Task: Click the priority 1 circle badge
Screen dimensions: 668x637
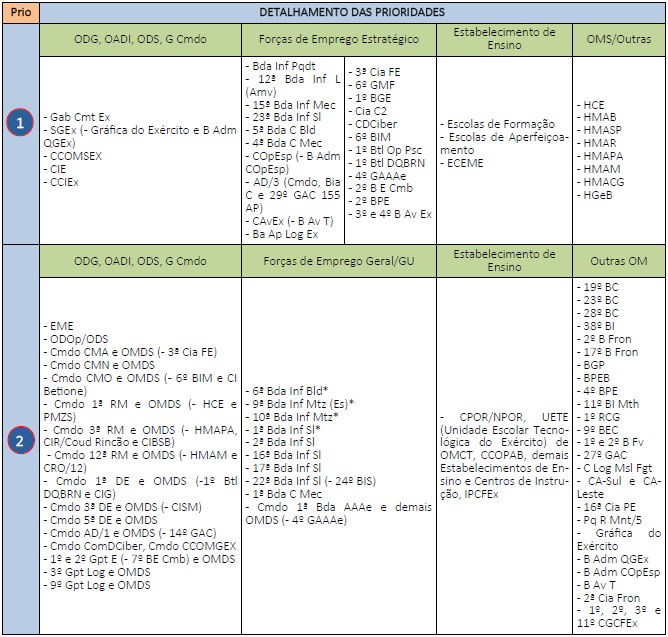Action: click(20, 123)
